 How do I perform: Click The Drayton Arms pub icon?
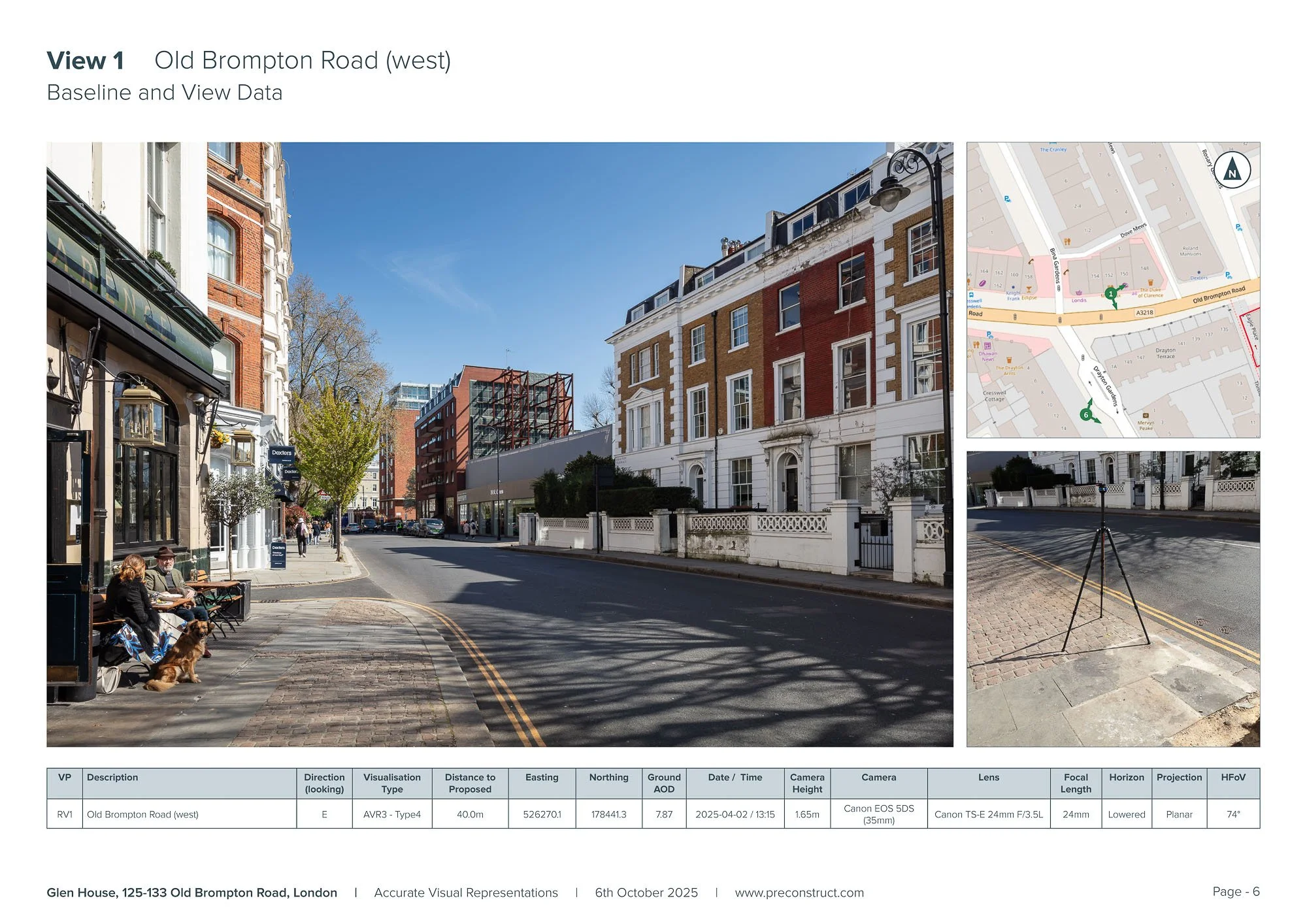pyautogui.click(x=1009, y=360)
